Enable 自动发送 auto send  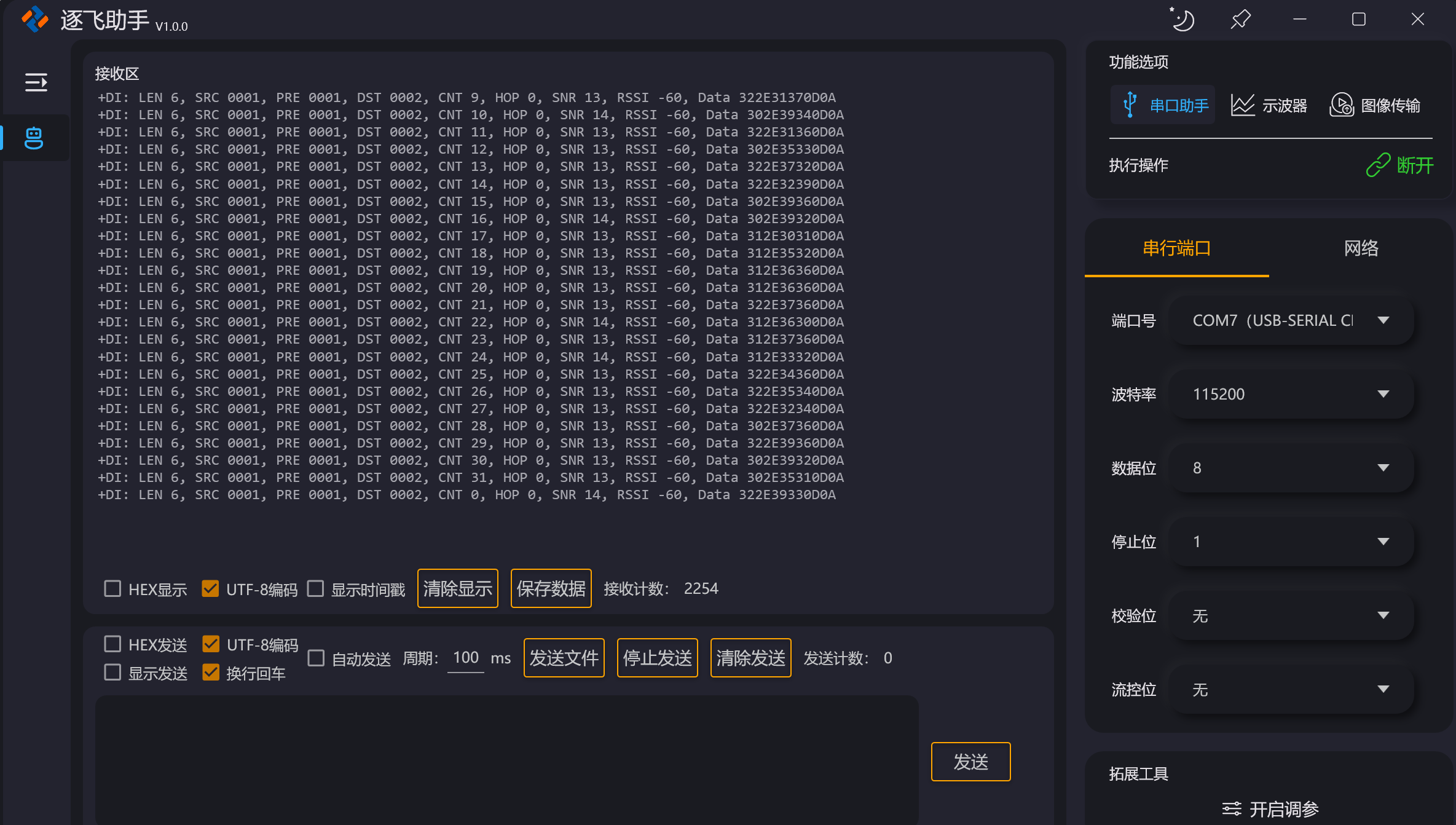pyautogui.click(x=316, y=658)
